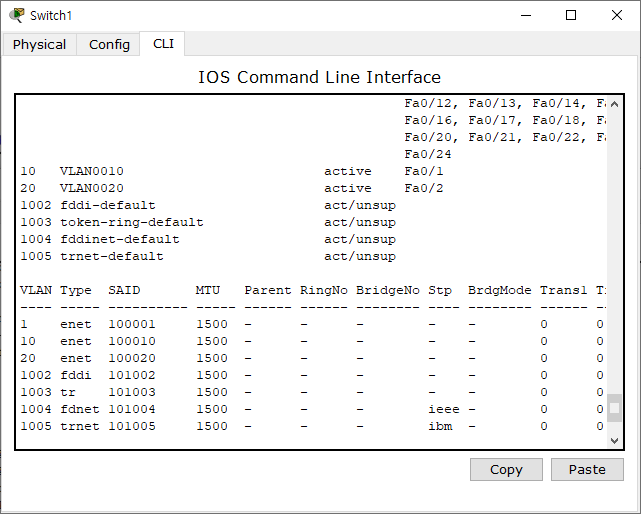
Task: Click the VLAN0020 name in the list
Action: tap(92, 188)
